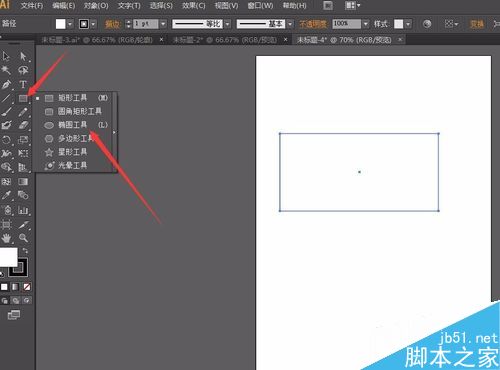Click the Swap Fill and Stroke arrows

click(25, 251)
